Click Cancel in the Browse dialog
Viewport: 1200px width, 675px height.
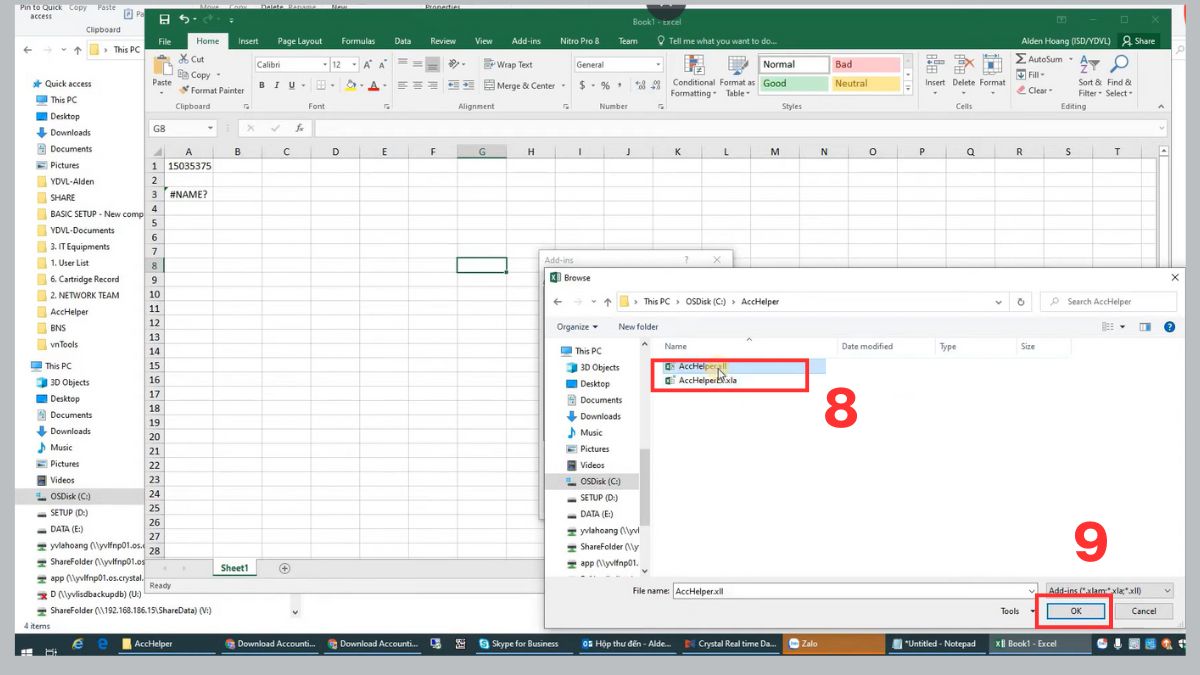(x=1143, y=611)
